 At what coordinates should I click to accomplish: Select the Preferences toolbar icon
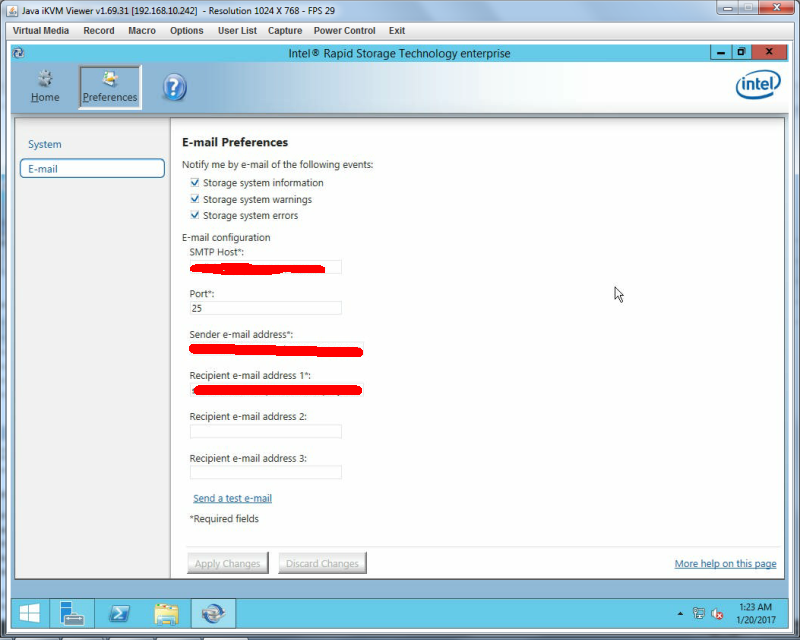[110, 87]
